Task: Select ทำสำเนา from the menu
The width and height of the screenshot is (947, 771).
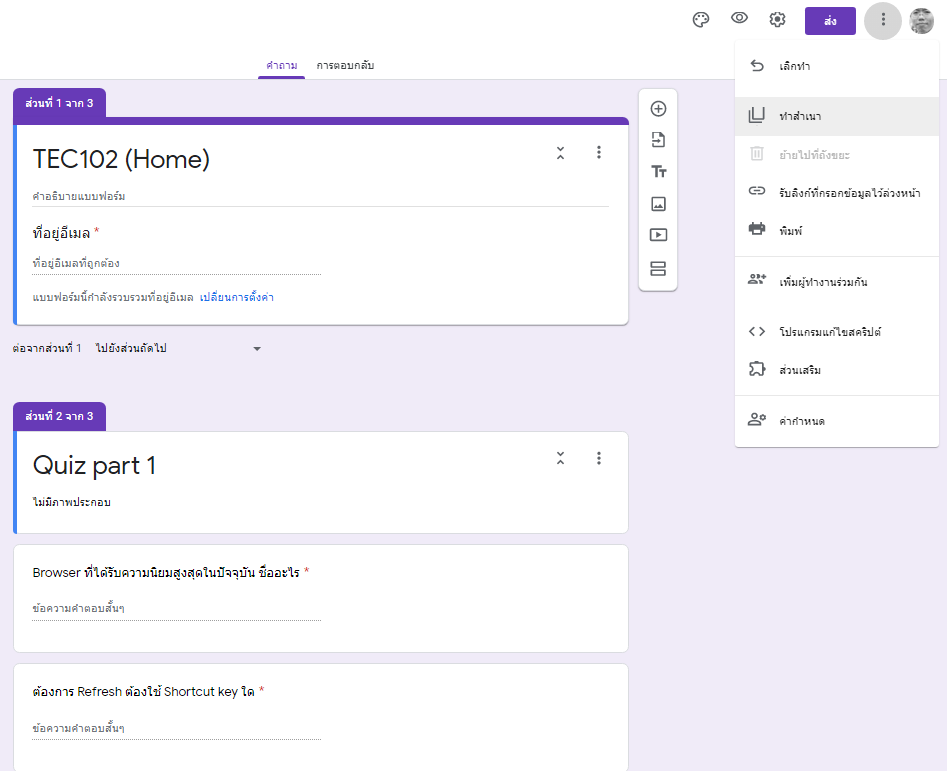Action: 800,116
